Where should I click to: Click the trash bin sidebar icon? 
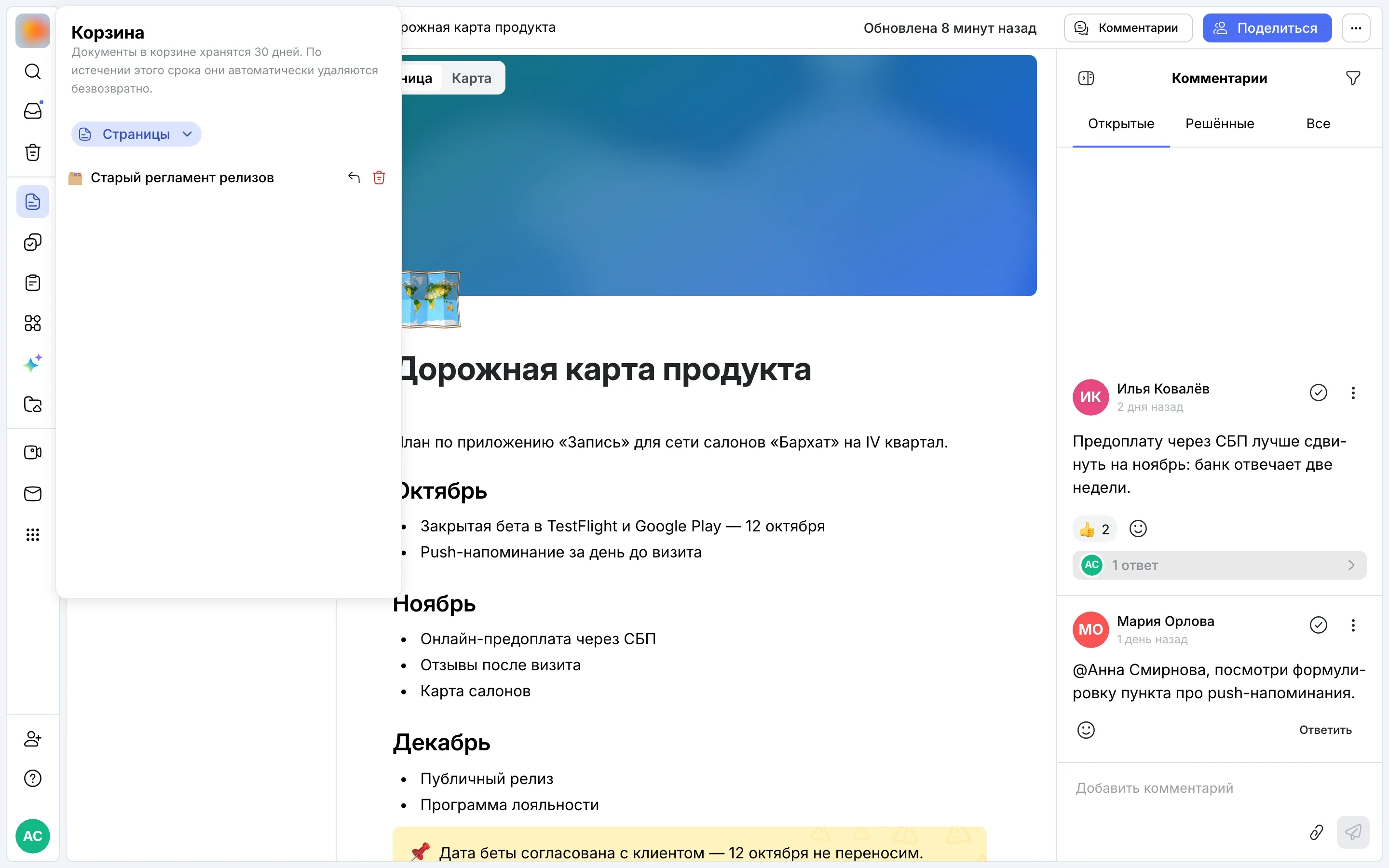[x=33, y=152]
